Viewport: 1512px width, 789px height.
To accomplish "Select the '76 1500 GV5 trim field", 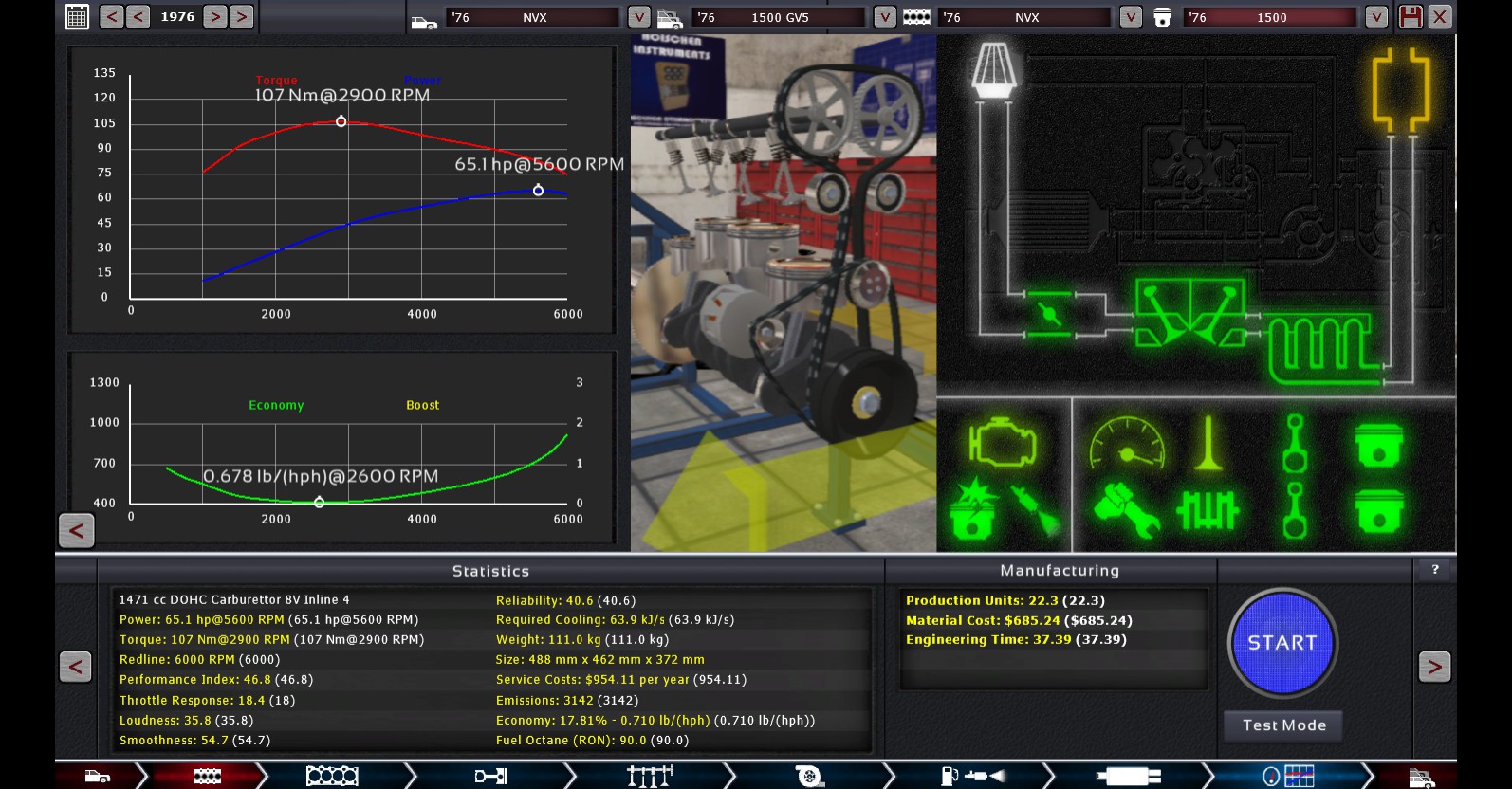I will pyautogui.click(x=779, y=17).
